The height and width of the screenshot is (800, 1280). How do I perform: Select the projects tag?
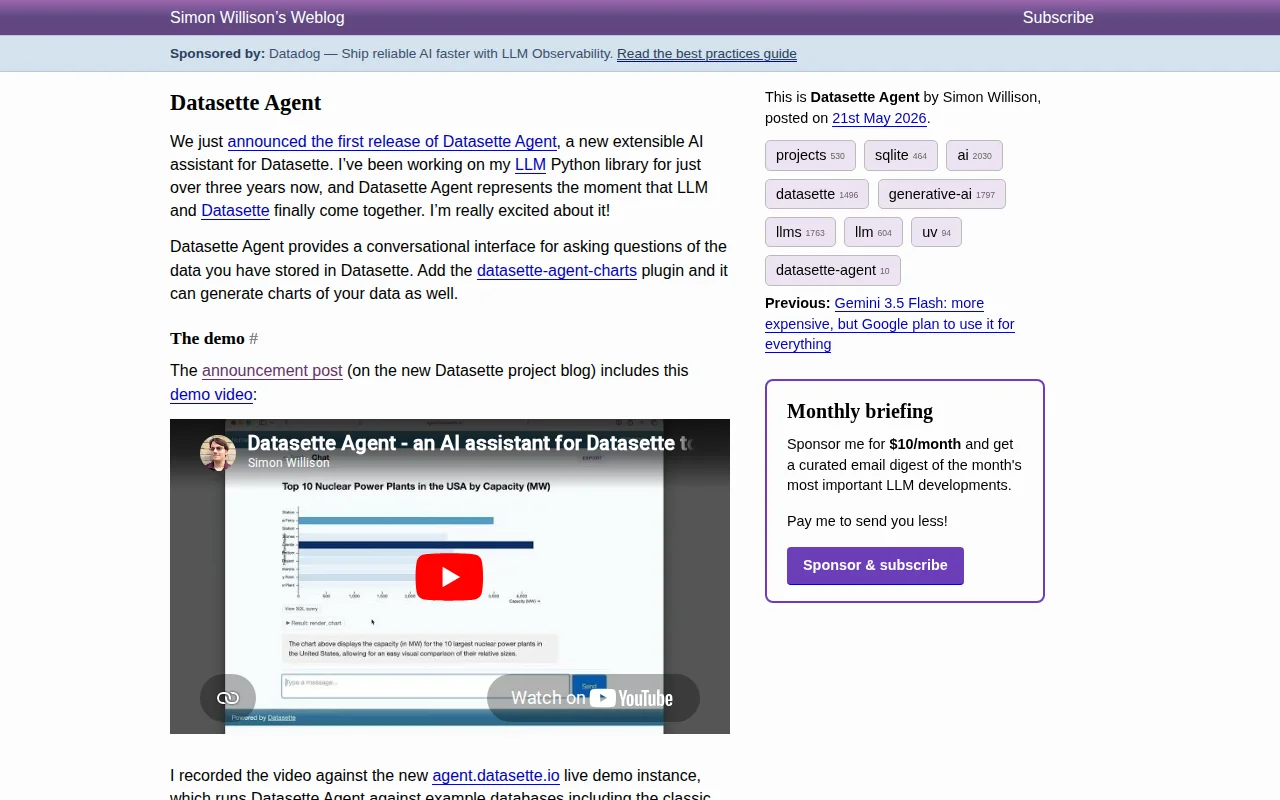pyautogui.click(x=810, y=155)
